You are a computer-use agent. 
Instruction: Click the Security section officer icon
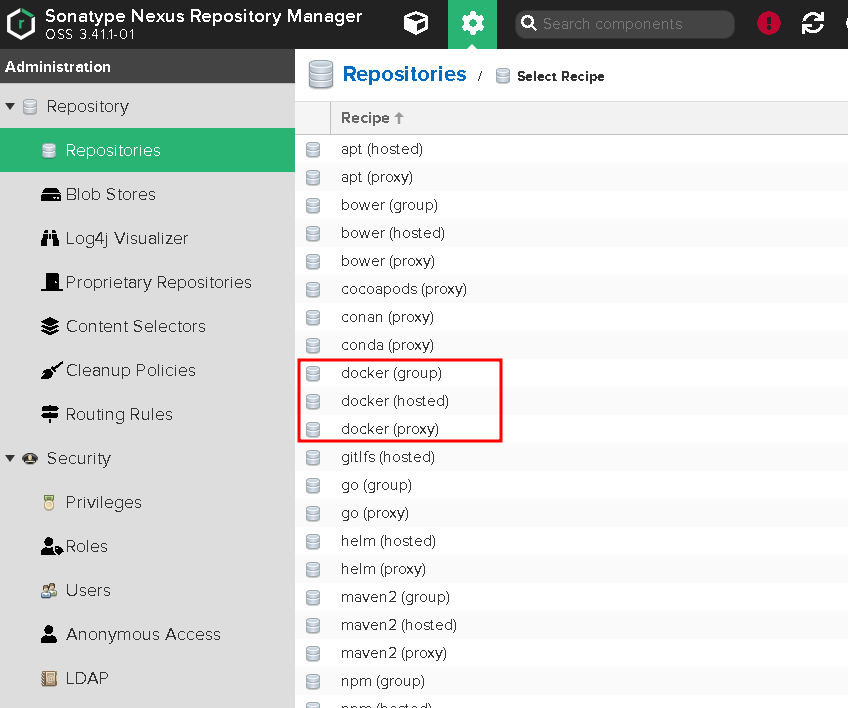point(30,459)
